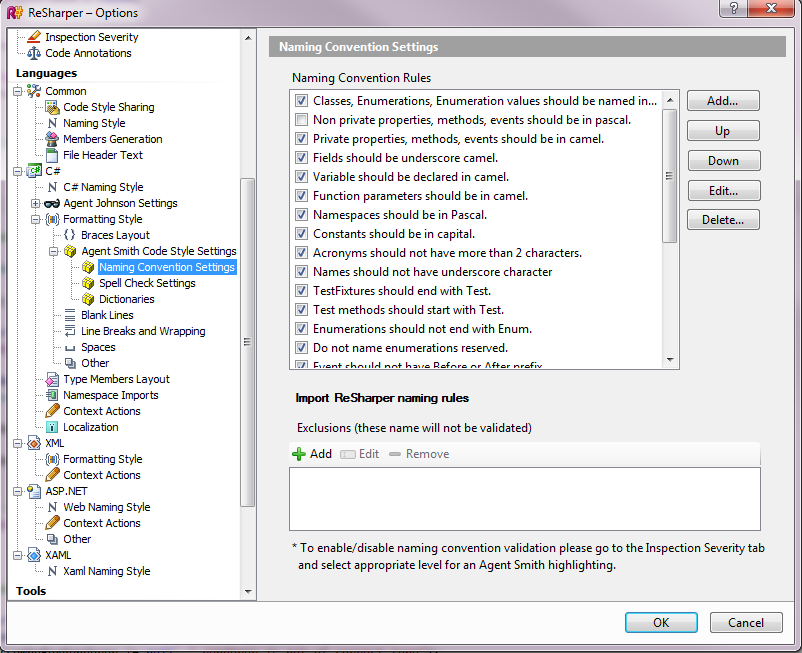Toggle Variable should be declared in camel
Screen dimensions: 802x653
point(301,177)
